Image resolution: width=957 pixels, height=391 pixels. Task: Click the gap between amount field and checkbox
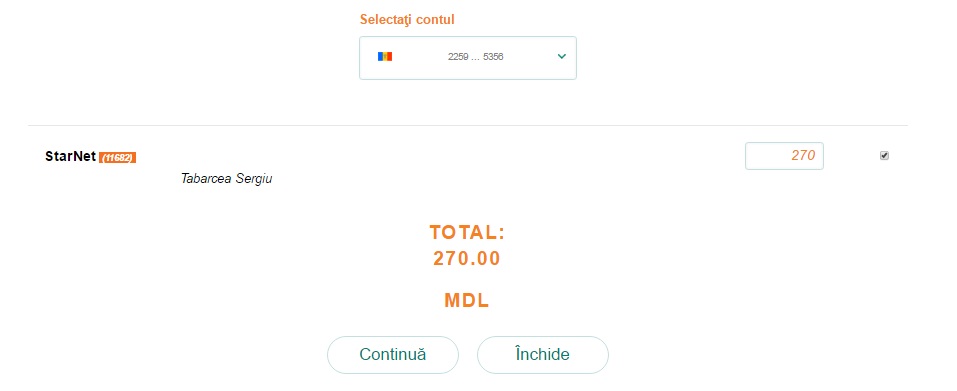click(x=852, y=156)
